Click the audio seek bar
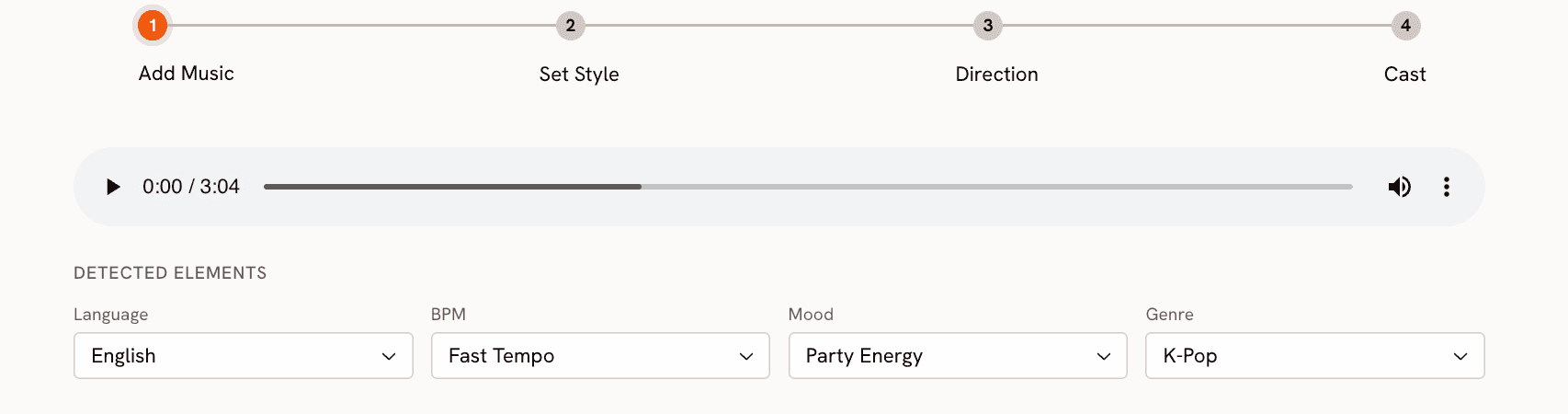The image size is (1568, 414). click(x=807, y=187)
